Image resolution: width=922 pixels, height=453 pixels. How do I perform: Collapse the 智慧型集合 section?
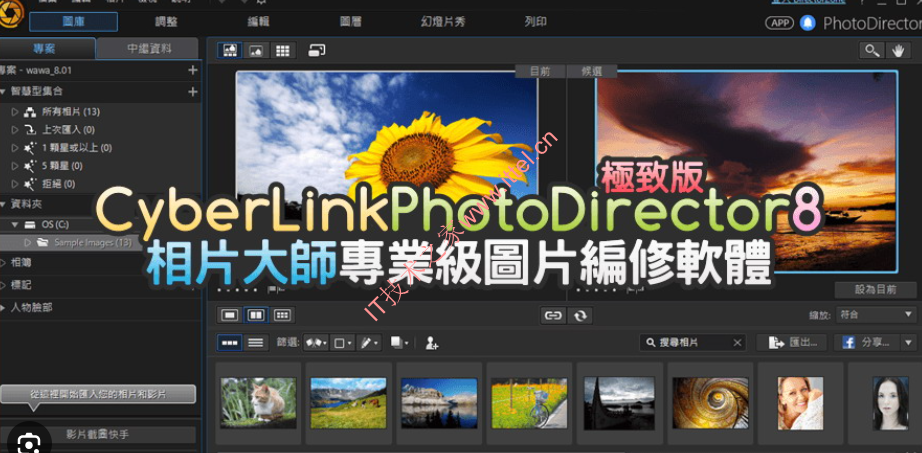[4, 92]
